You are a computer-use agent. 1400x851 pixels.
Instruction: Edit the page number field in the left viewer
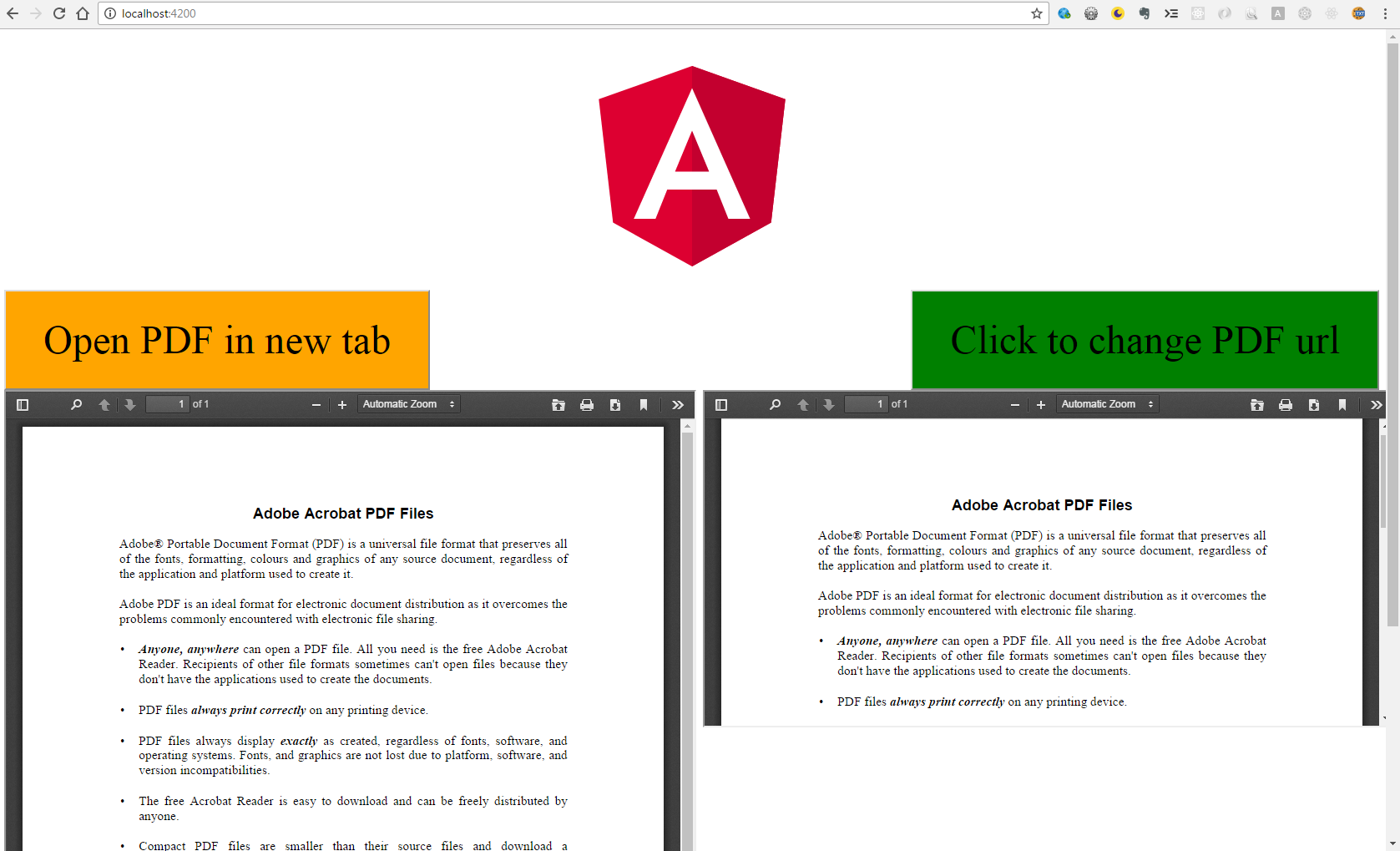(167, 403)
